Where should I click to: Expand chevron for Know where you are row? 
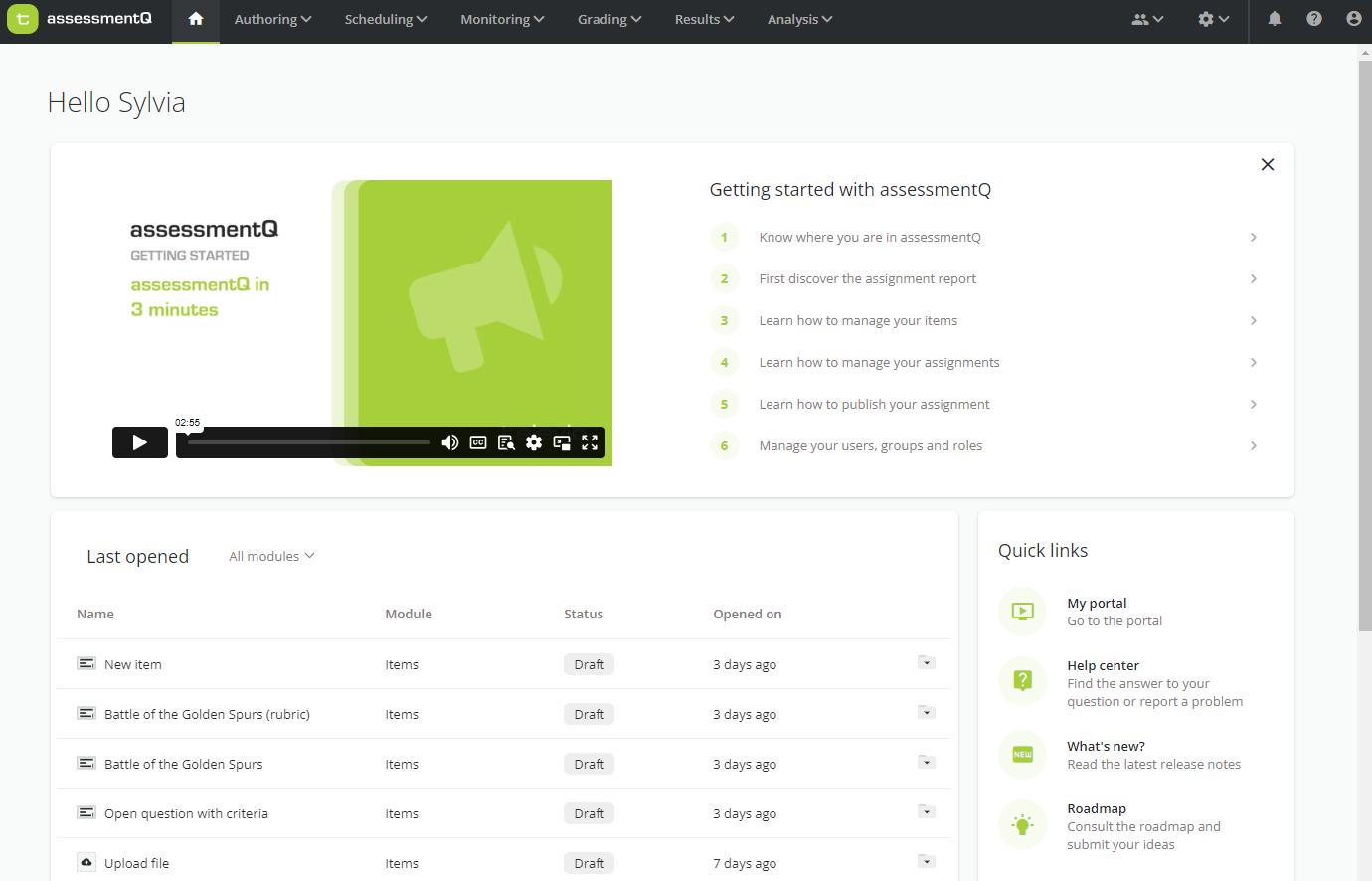coord(1254,238)
